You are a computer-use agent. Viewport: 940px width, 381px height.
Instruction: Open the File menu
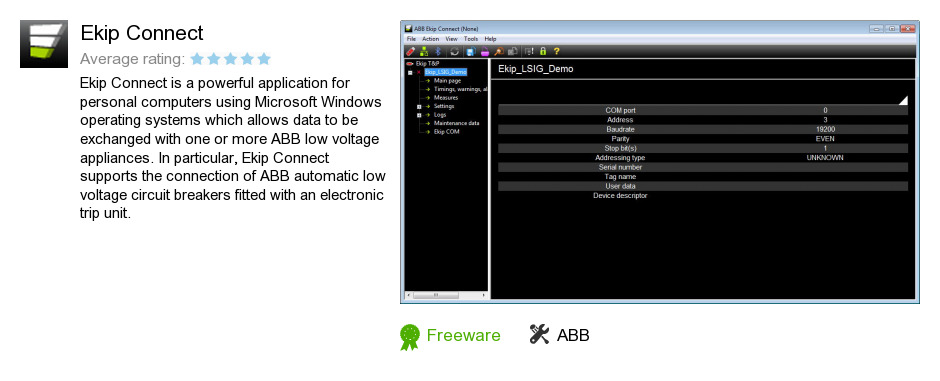click(411, 39)
